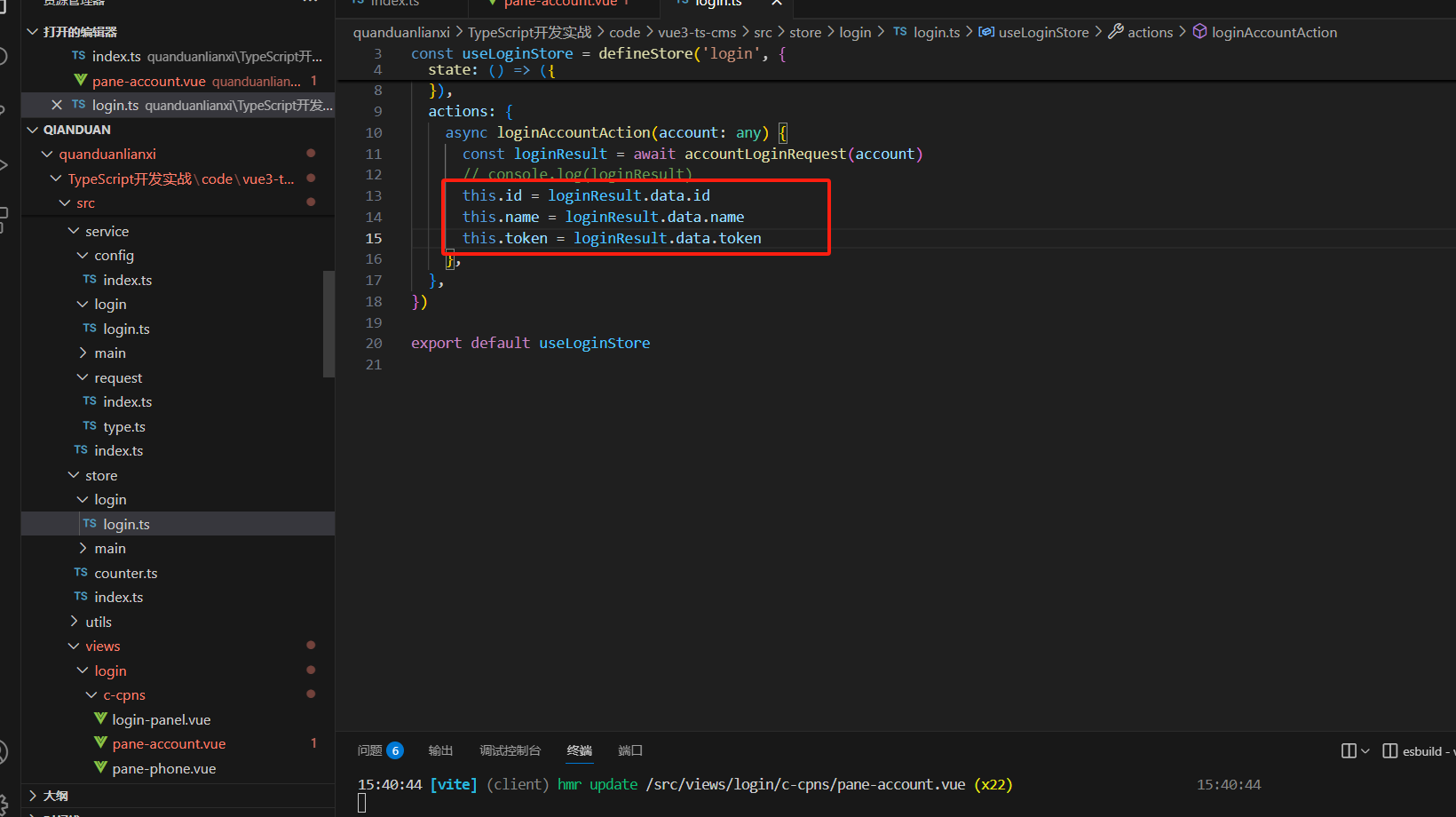Open login.ts under the service login folder

tap(126, 329)
